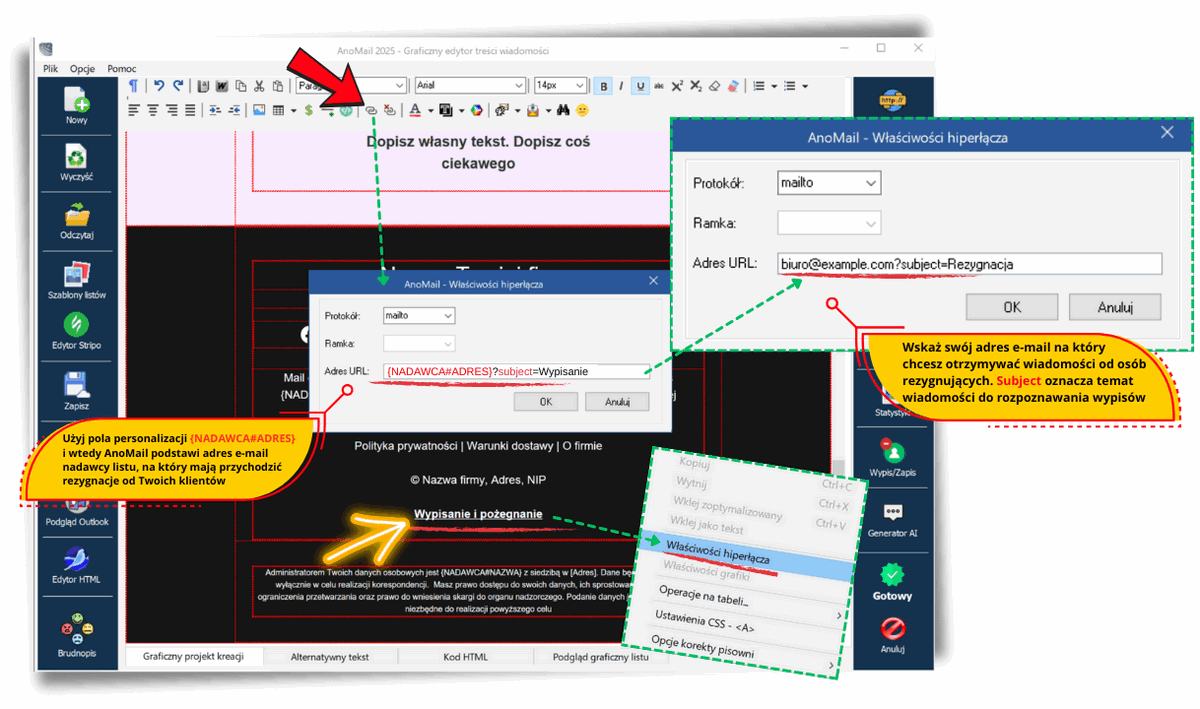The image size is (1200, 709).
Task: Click the green dollar sign icon
Action: tap(309, 110)
